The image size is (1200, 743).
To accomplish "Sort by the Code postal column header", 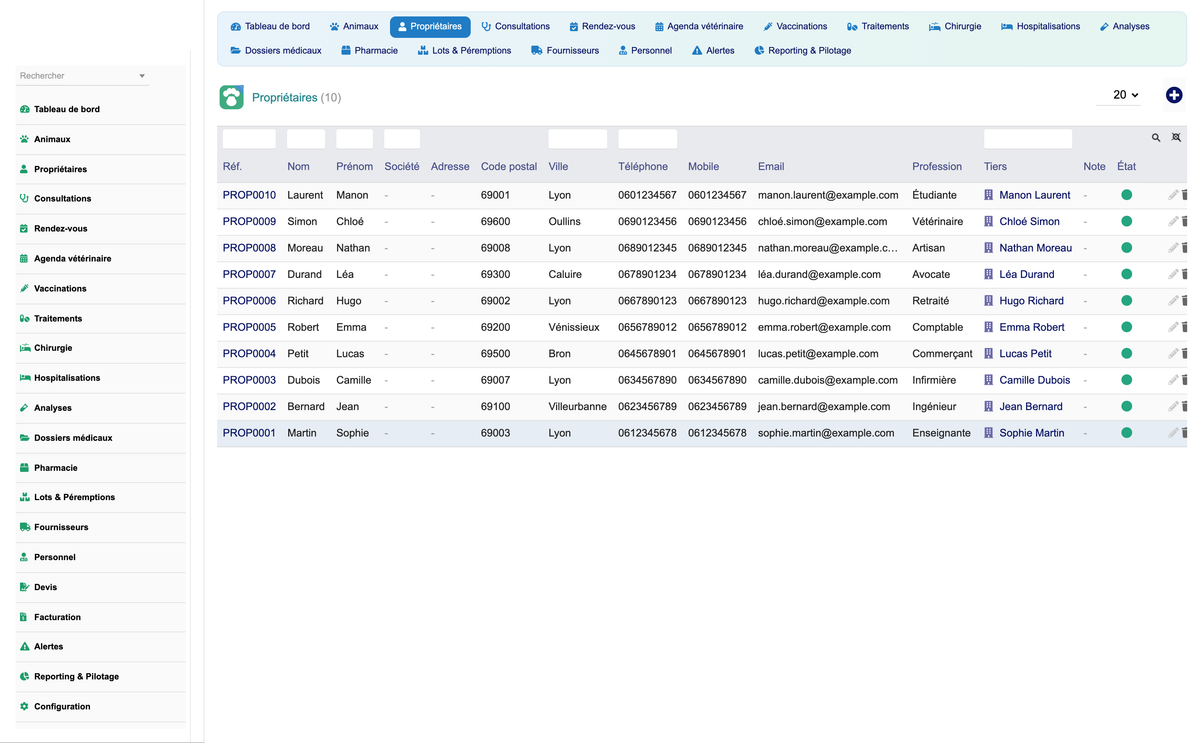I will point(509,166).
